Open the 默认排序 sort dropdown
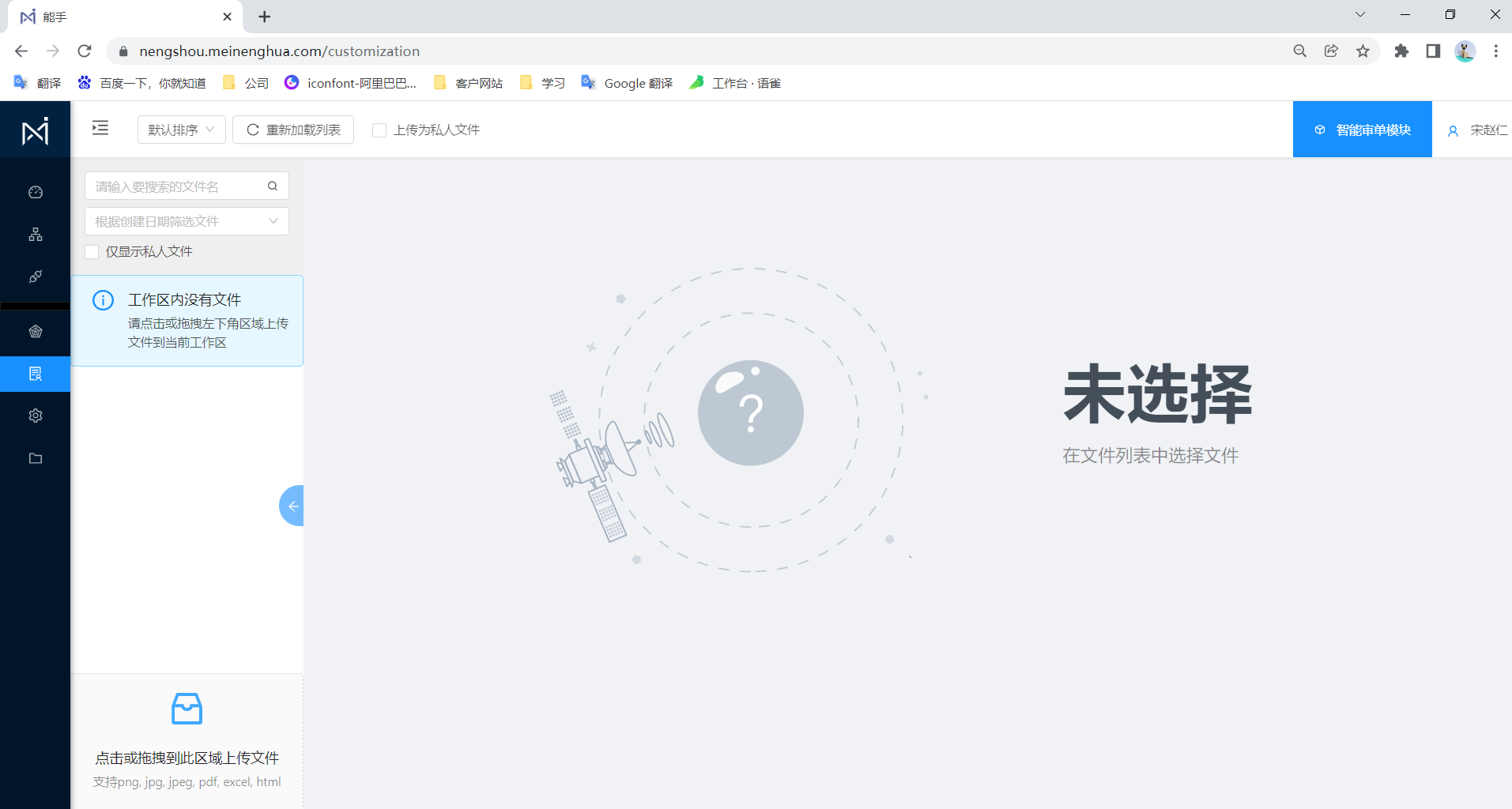The width and height of the screenshot is (1512, 809). [182, 130]
